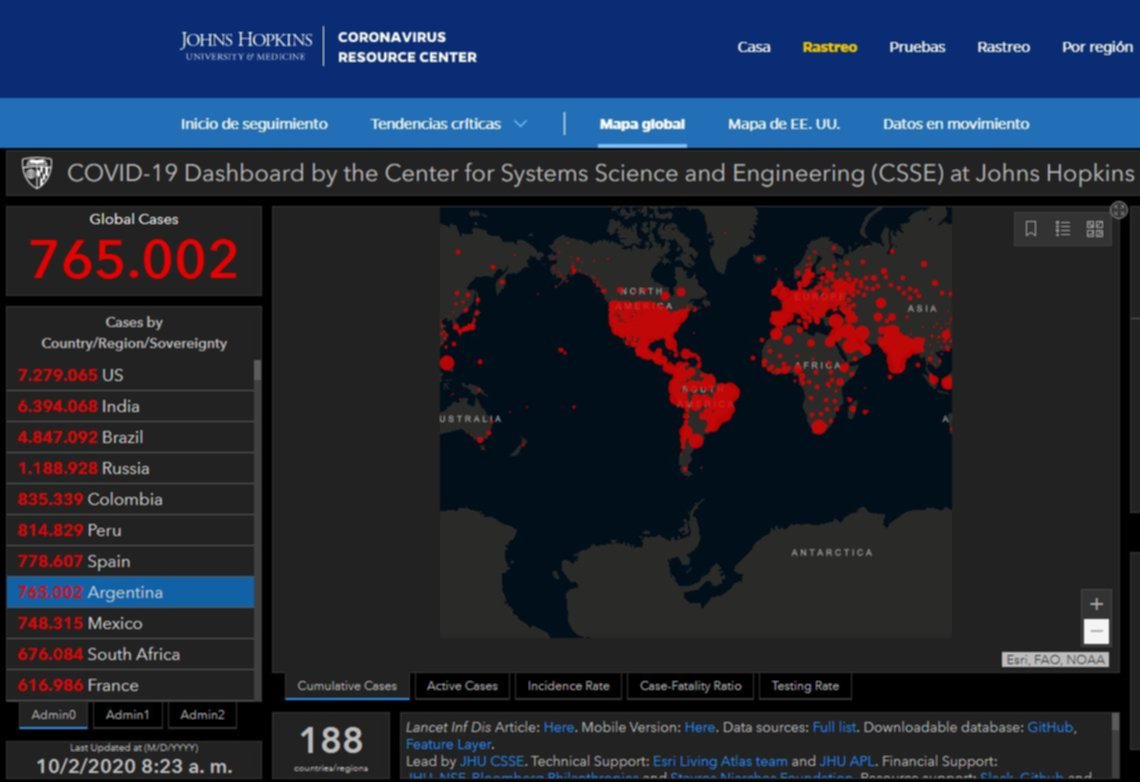Image resolution: width=1140 pixels, height=782 pixels.
Task: Select the Admin1 tab
Action: tap(127, 714)
